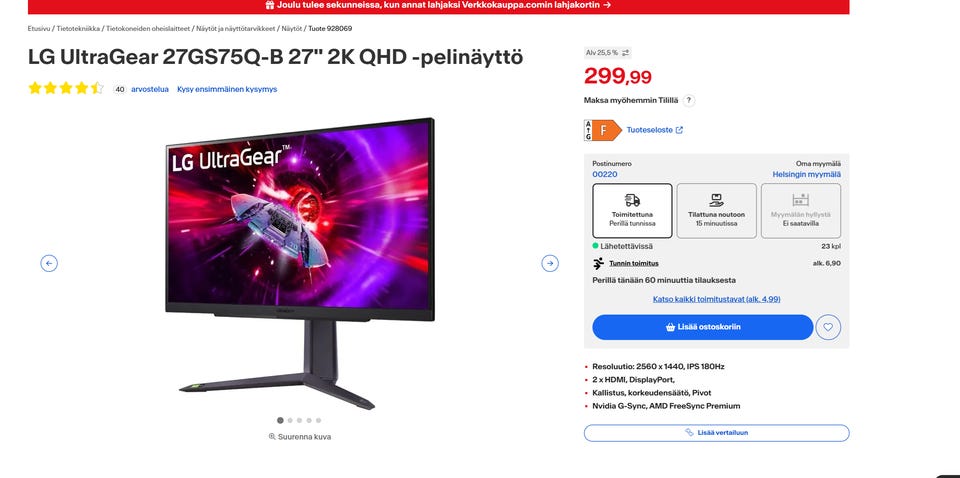Select the Myymälän hyllystä option

801,211
